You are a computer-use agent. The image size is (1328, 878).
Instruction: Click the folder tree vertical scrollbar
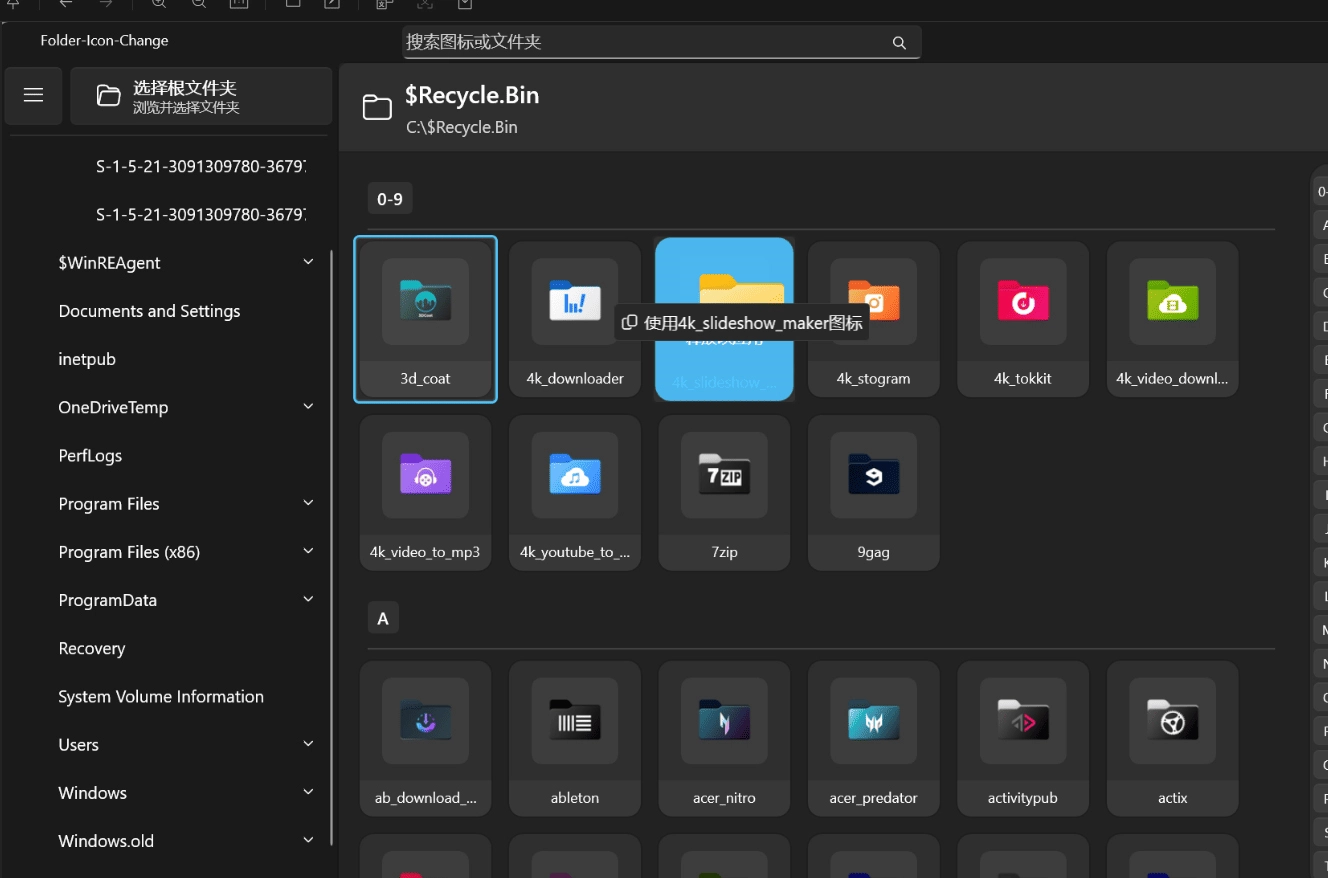pos(333,547)
